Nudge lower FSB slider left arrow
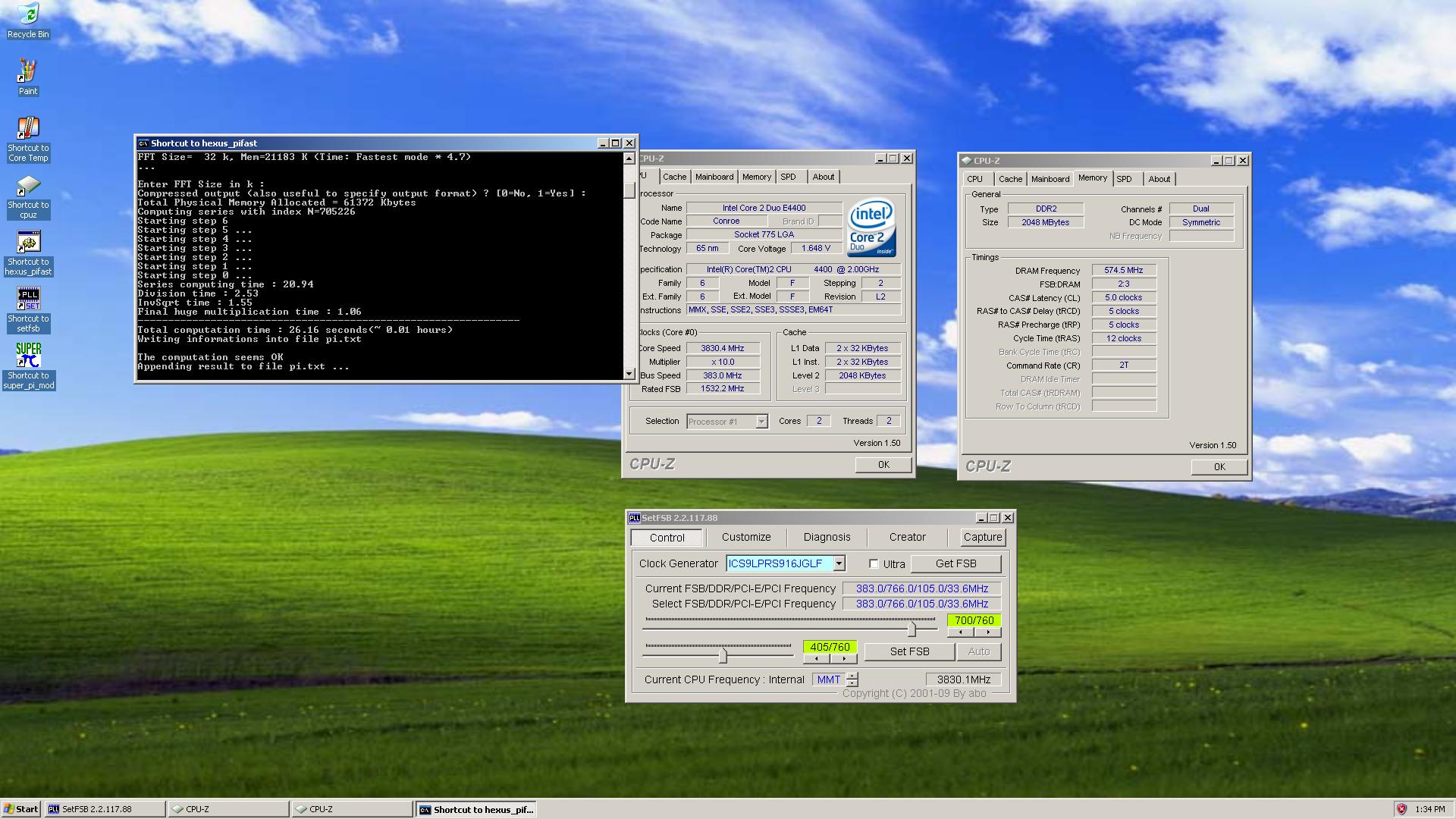 817,658
